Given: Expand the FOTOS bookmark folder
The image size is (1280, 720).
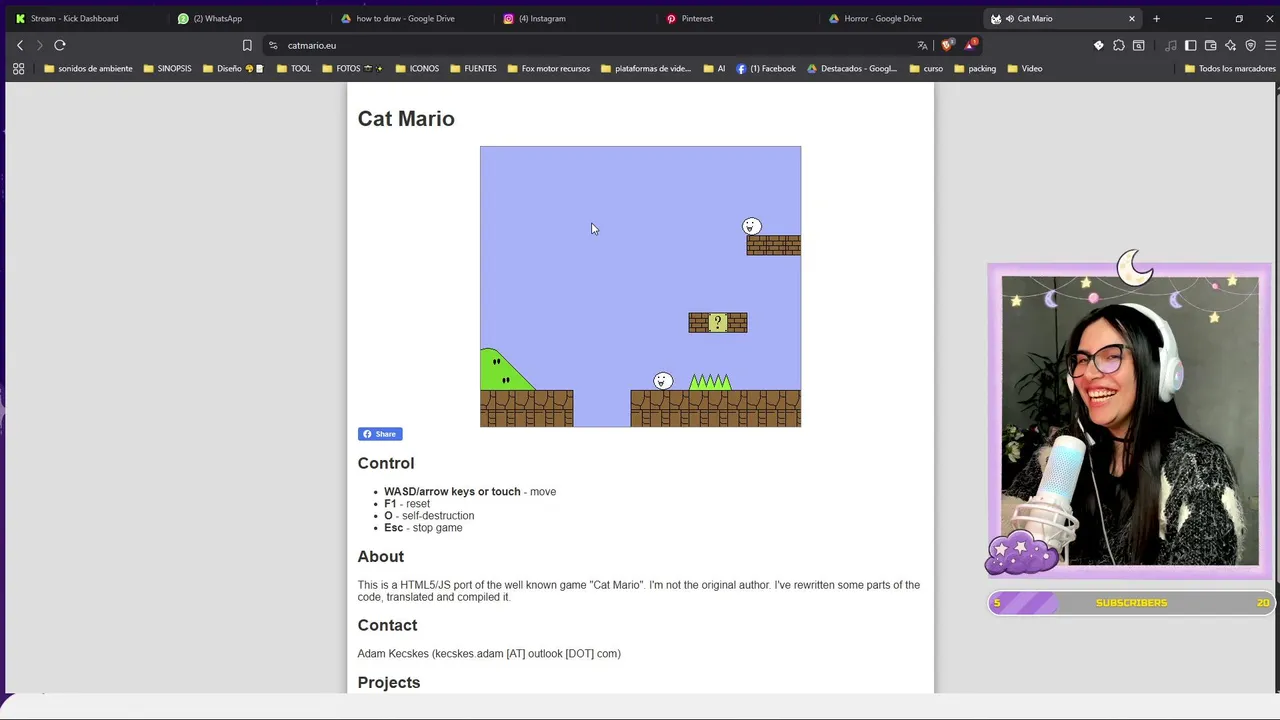Looking at the screenshot, I should point(352,69).
